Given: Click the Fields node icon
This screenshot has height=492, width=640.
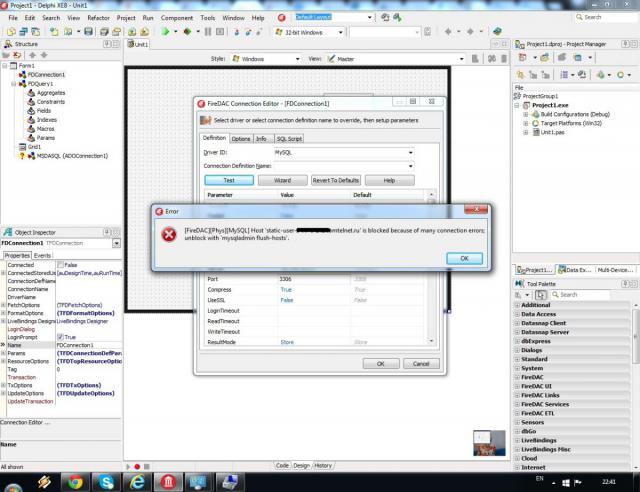Looking at the screenshot, I should point(31,111).
